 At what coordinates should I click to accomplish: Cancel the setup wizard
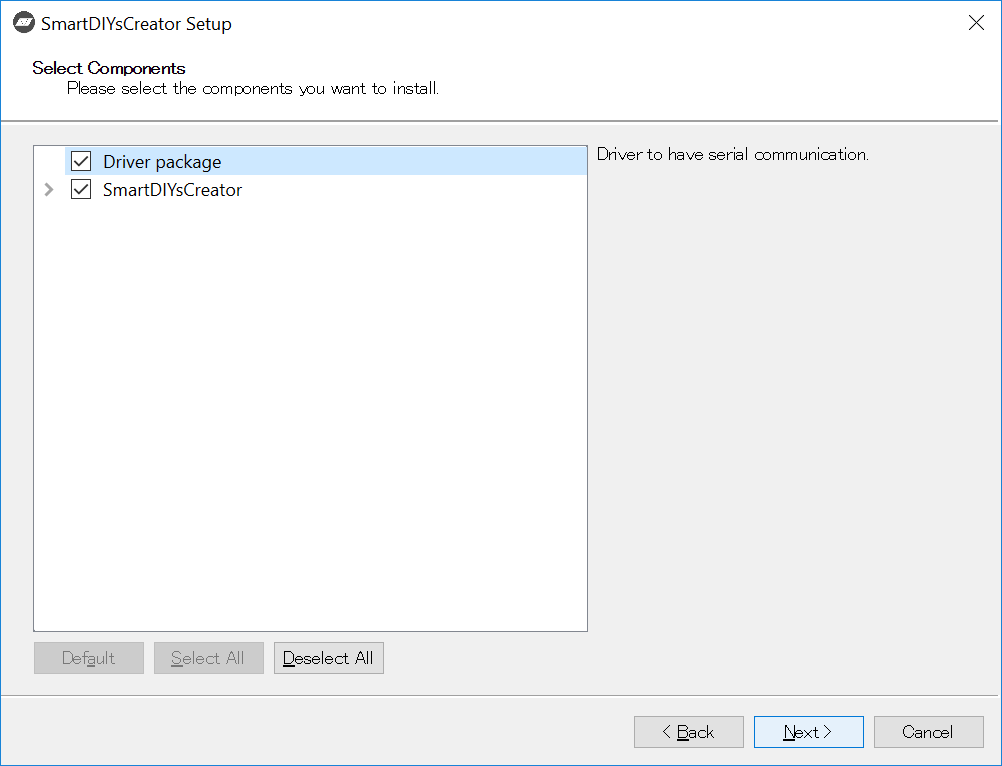pyautogui.click(x=929, y=732)
